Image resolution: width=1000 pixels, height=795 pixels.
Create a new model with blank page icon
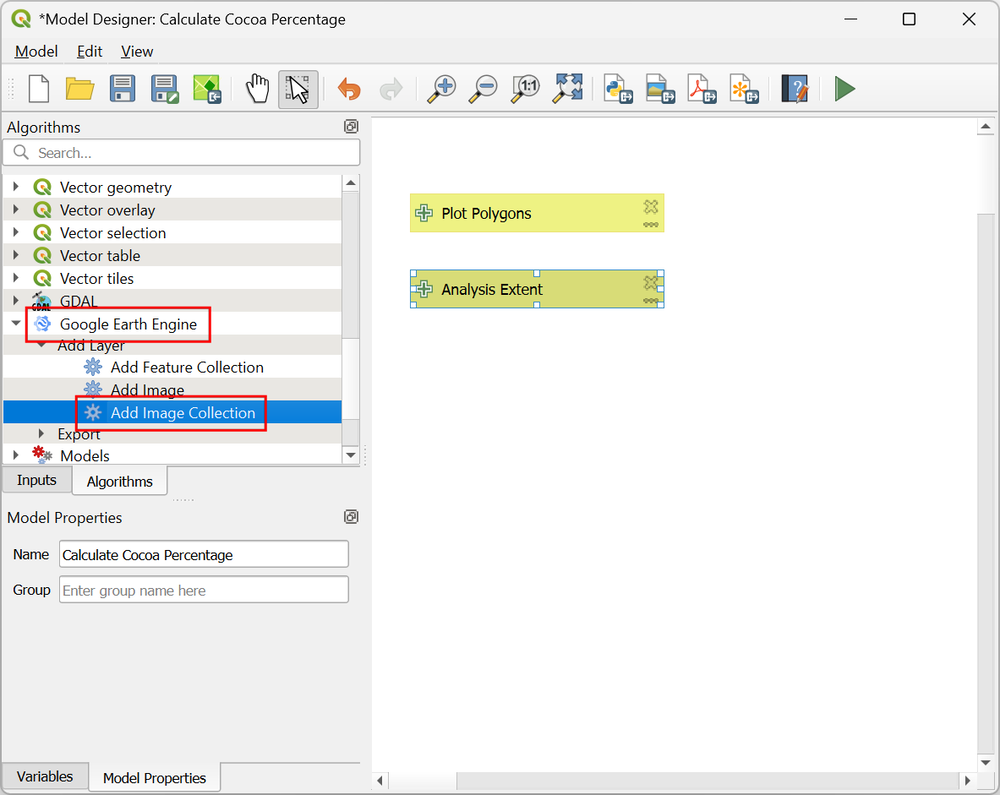39,89
